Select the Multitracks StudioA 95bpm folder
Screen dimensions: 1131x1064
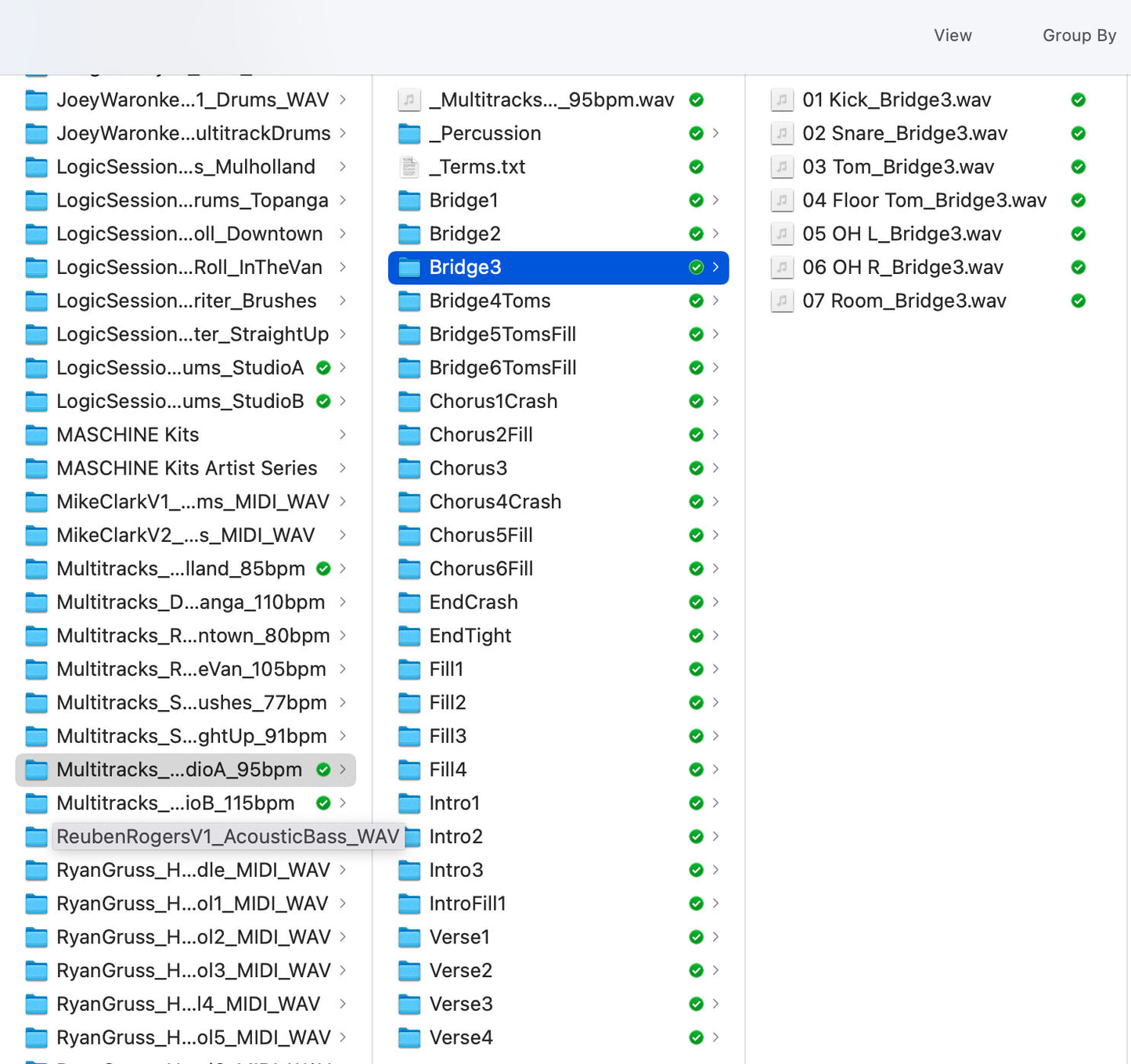[179, 770]
